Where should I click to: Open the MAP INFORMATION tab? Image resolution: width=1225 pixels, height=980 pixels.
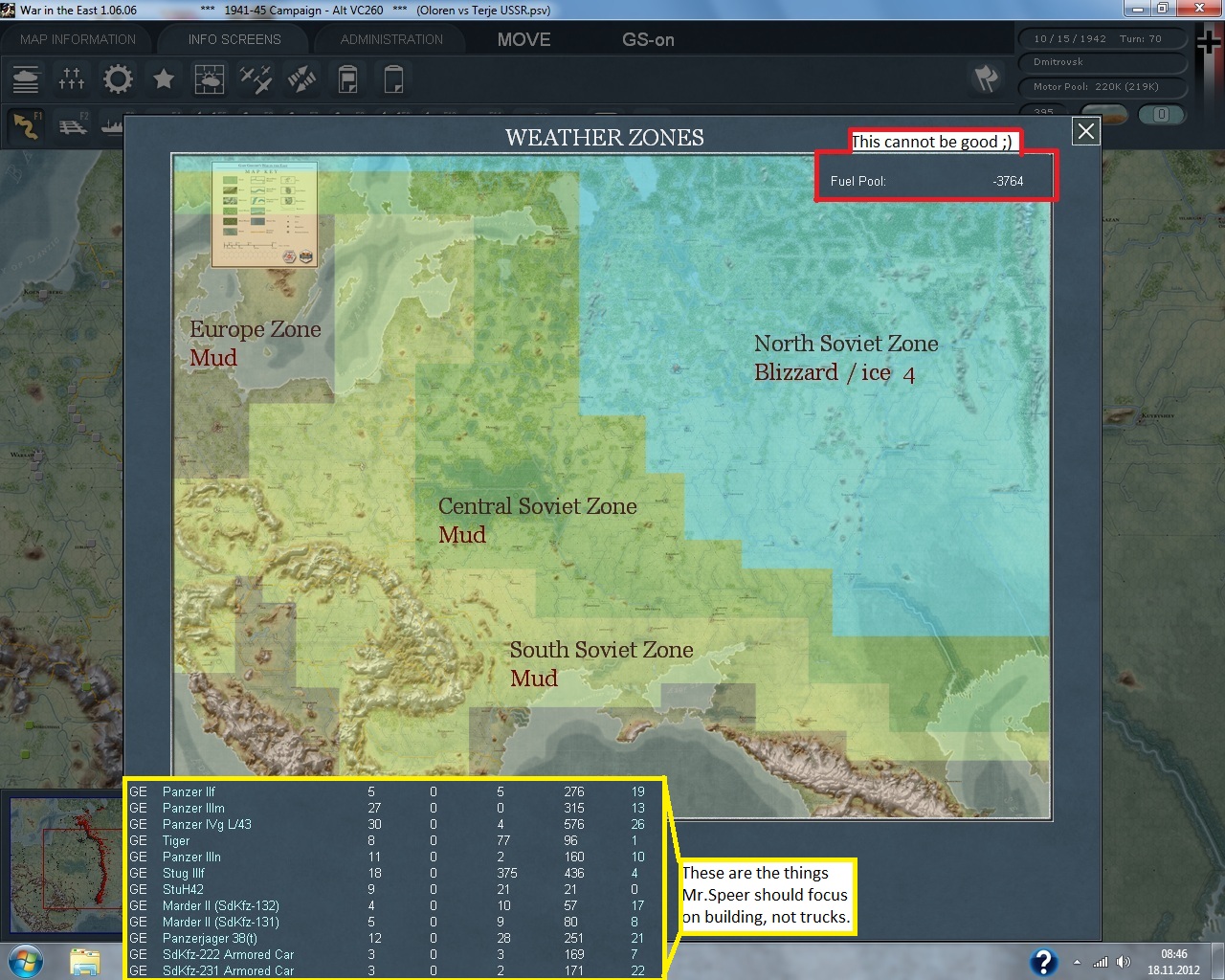78,39
